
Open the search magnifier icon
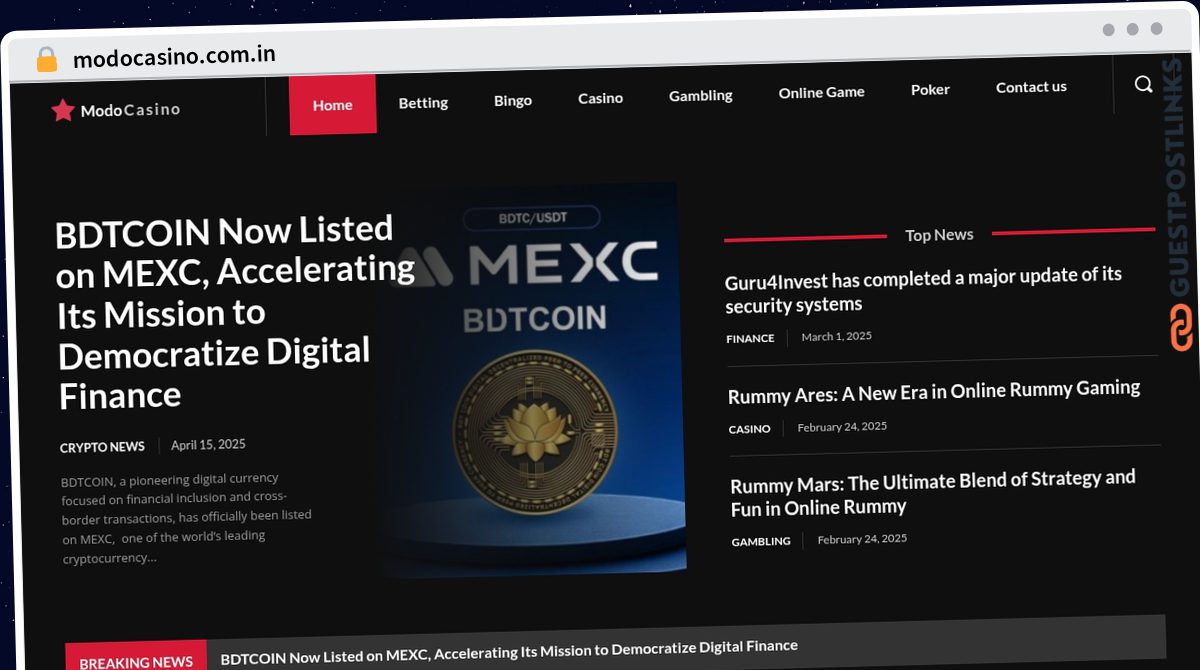pyautogui.click(x=1144, y=85)
